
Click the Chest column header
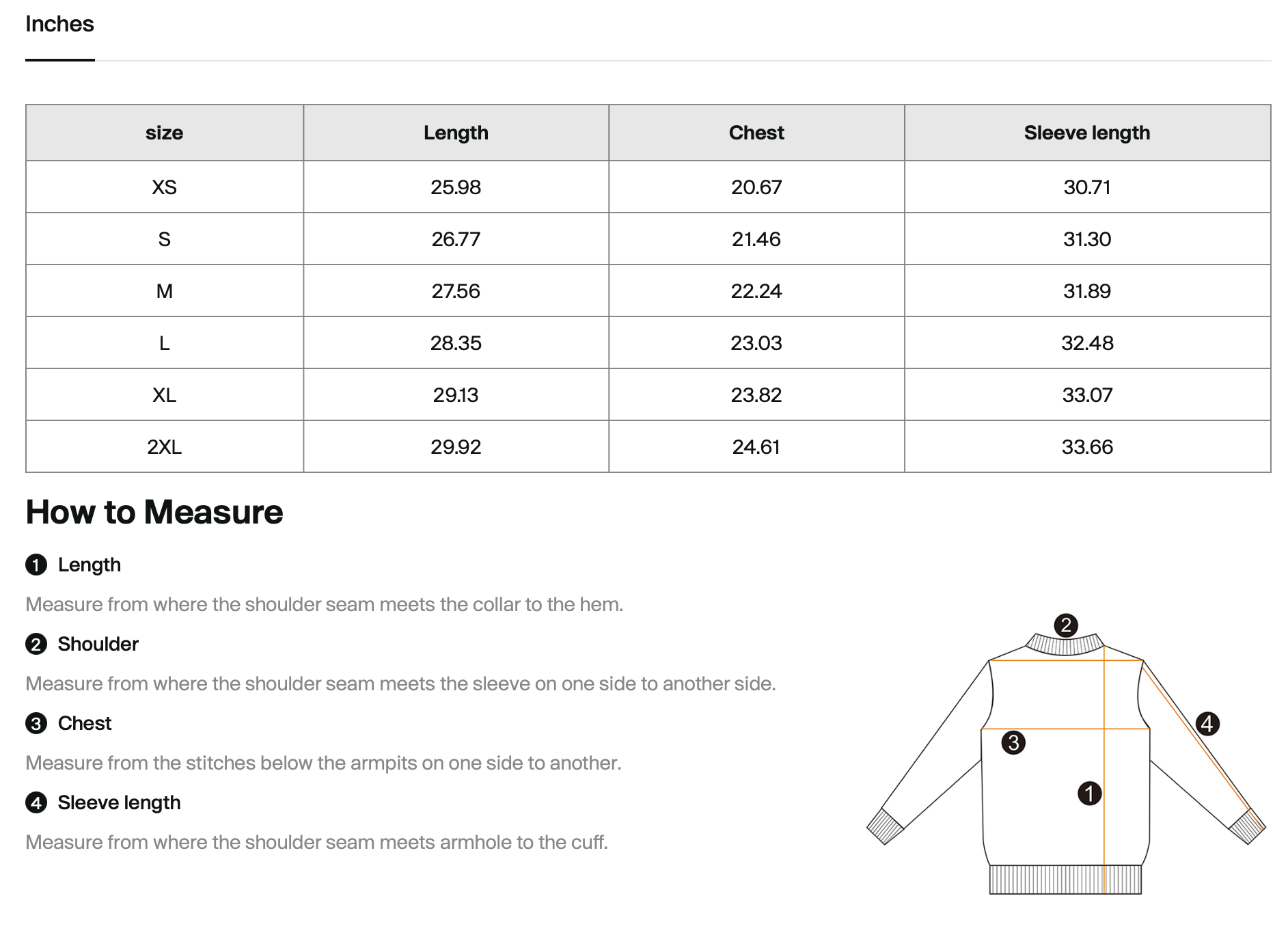(756, 133)
